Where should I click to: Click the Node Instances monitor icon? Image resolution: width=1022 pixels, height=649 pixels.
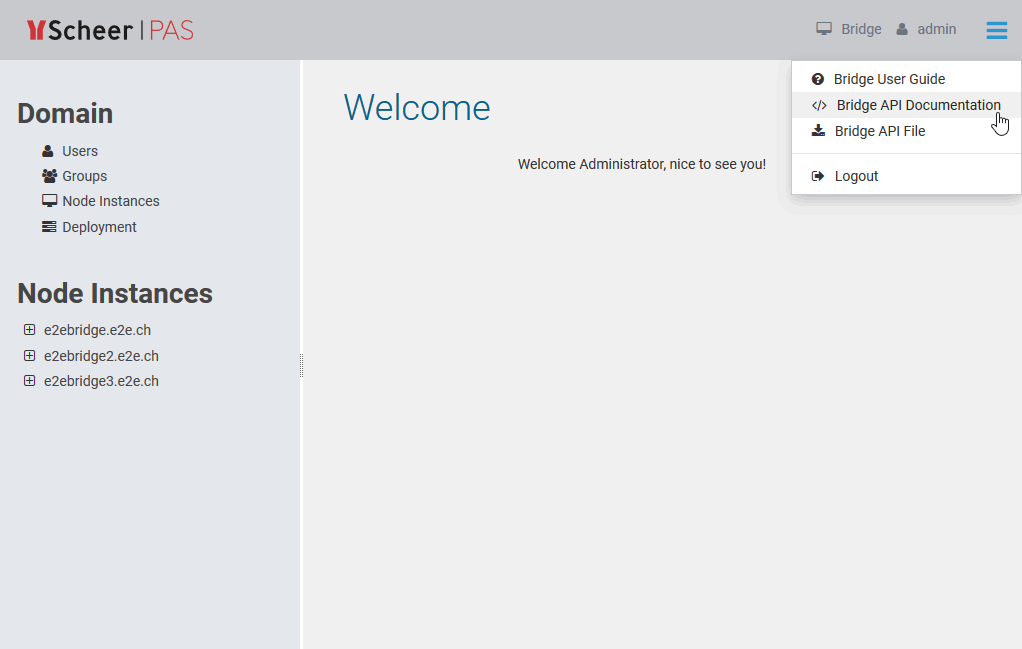point(48,200)
